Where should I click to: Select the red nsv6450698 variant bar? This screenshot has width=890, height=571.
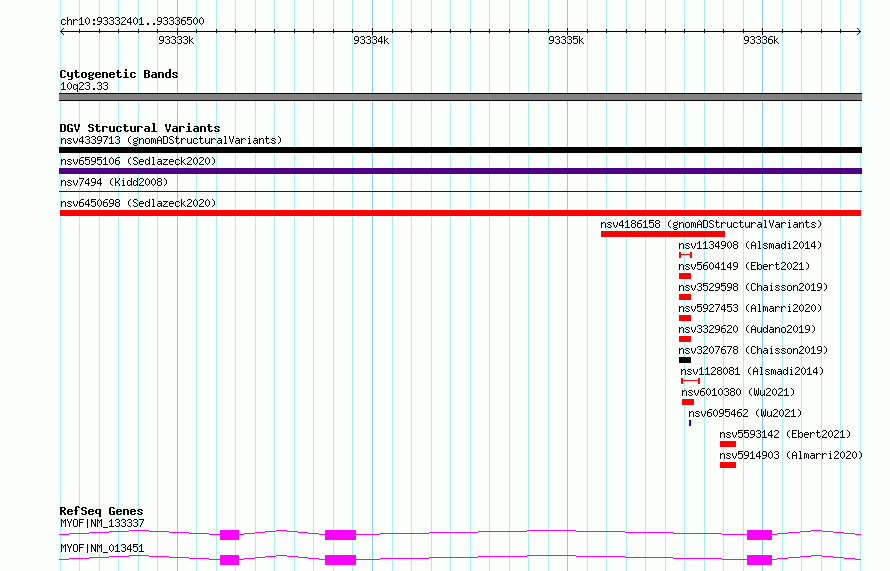tap(460, 213)
